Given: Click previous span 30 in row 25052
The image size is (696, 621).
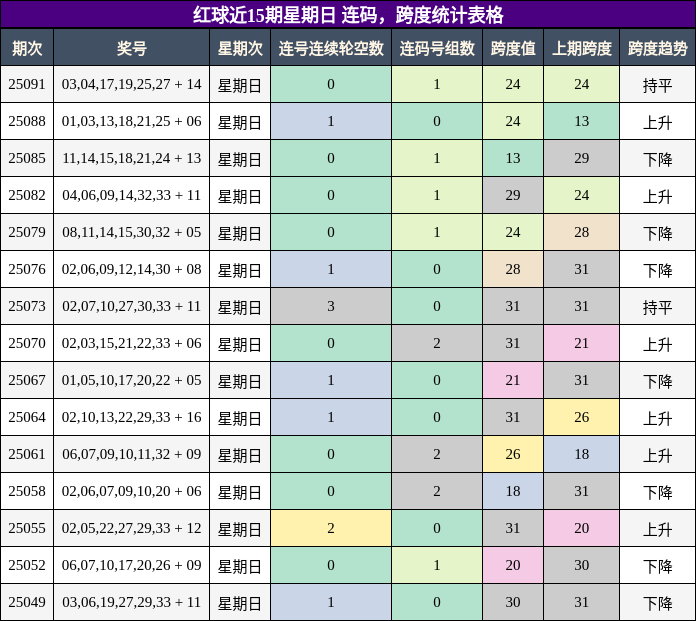Looking at the screenshot, I should 581,565.
